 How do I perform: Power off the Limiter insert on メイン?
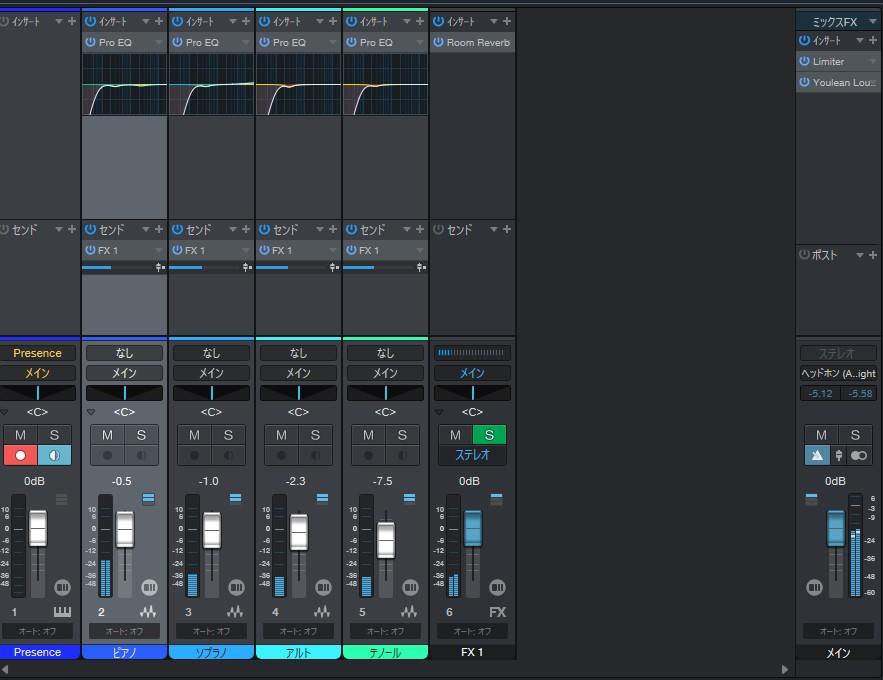pyautogui.click(x=805, y=61)
